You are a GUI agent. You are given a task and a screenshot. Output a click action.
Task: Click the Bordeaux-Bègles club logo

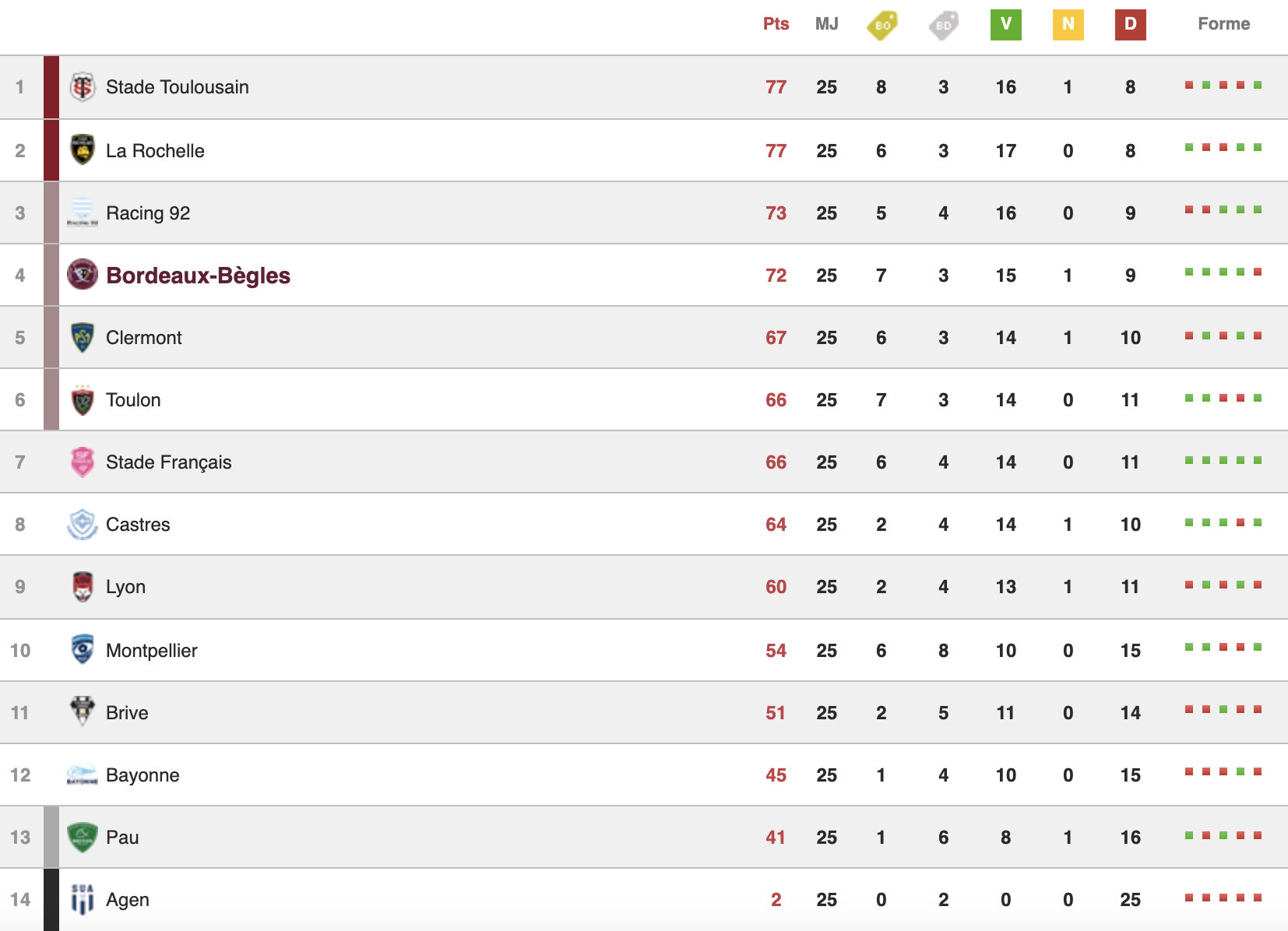click(x=82, y=275)
